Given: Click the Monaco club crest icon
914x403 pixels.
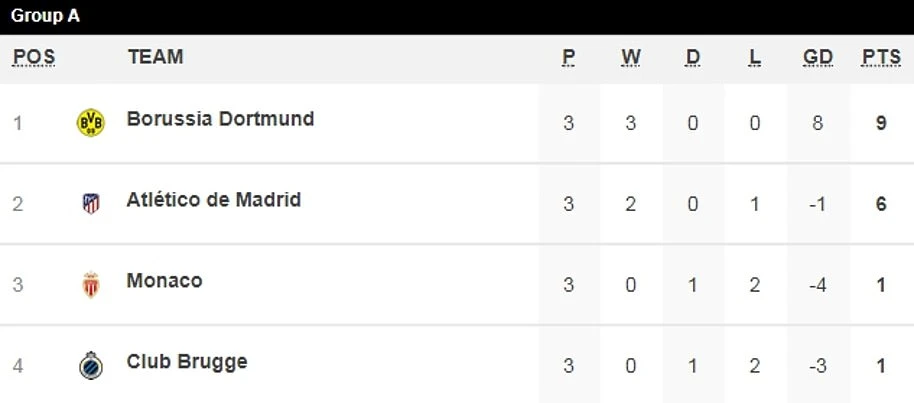Looking at the screenshot, I should point(91,285).
